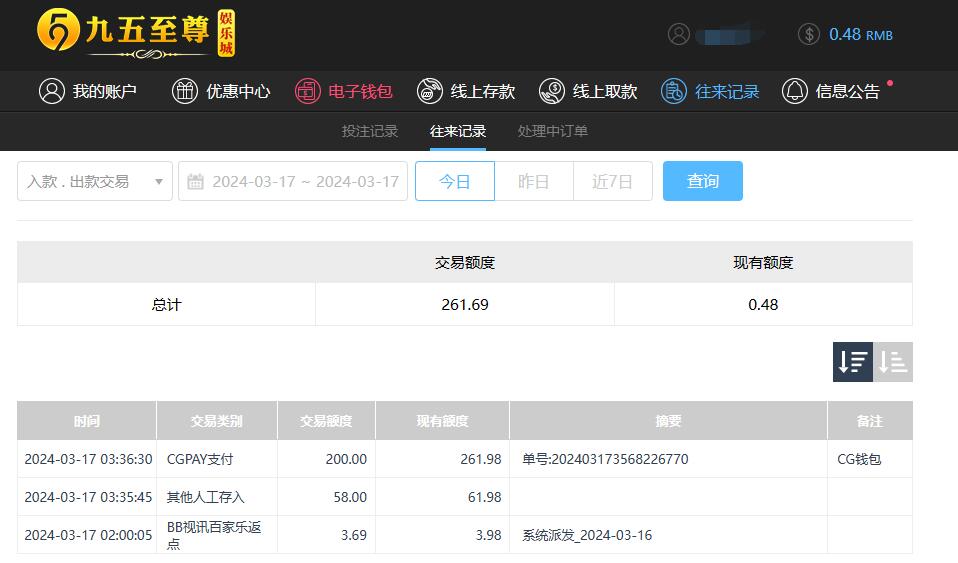
Task: Click the 线上存款 deposit icon
Action: (x=430, y=91)
